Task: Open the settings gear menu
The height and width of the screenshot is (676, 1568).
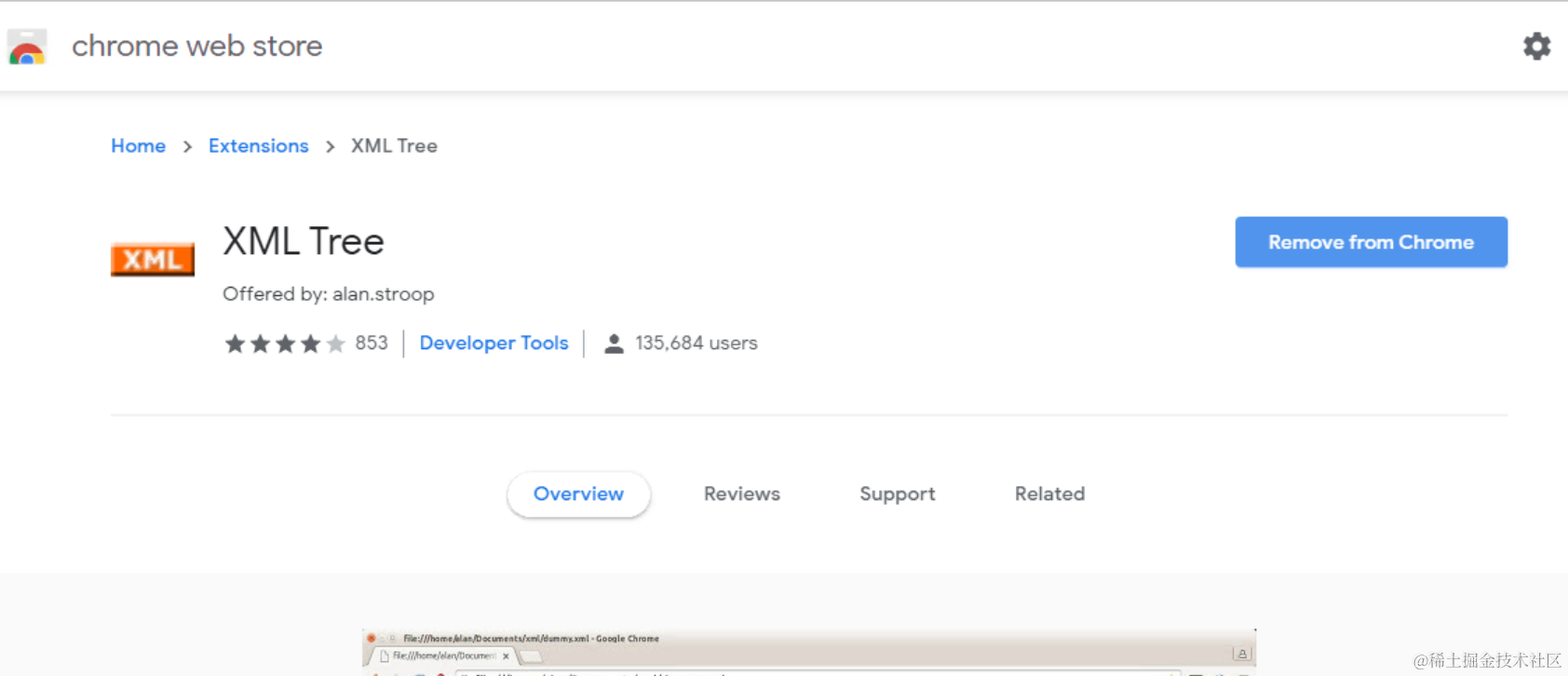Action: click(1536, 47)
